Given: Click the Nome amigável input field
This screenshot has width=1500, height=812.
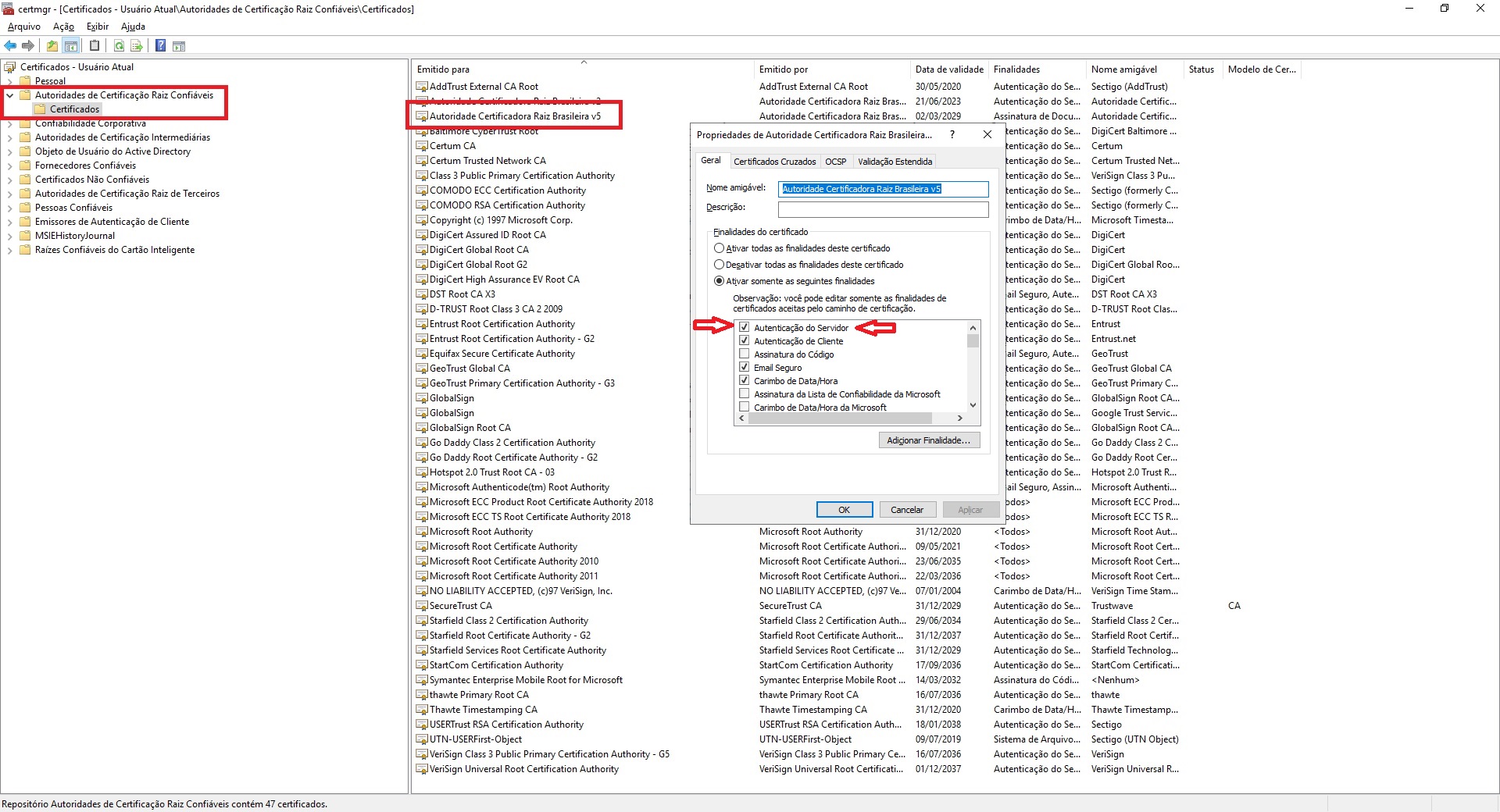Looking at the screenshot, I should click(x=884, y=189).
